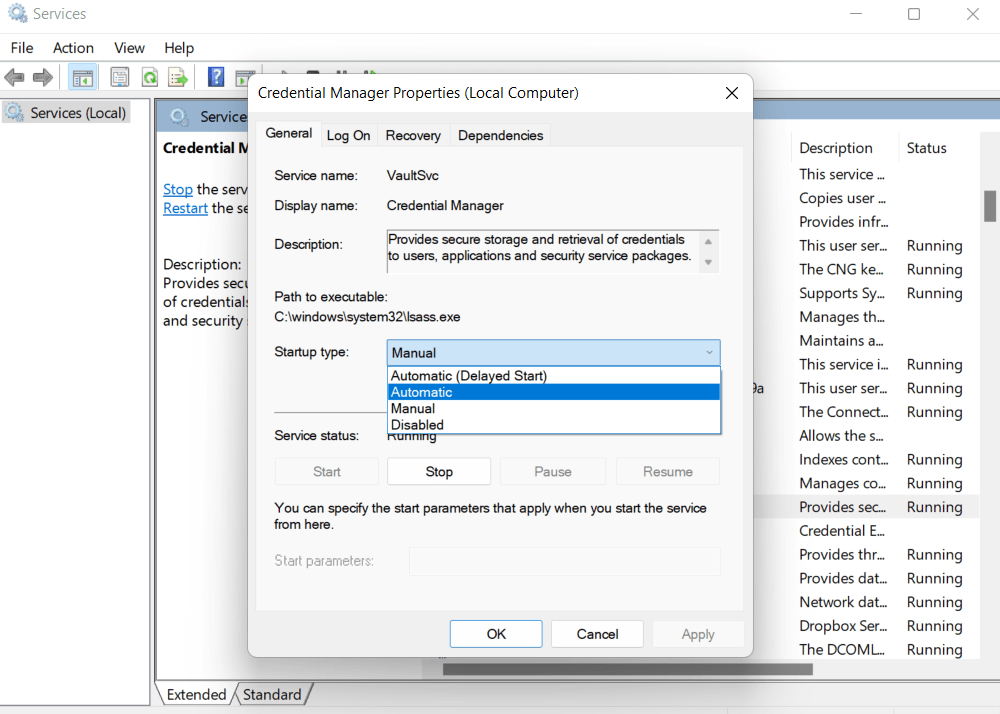Screen dimensions: 1000x714
Task: Switch to the Standard view tab
Action: pos(272,694)
